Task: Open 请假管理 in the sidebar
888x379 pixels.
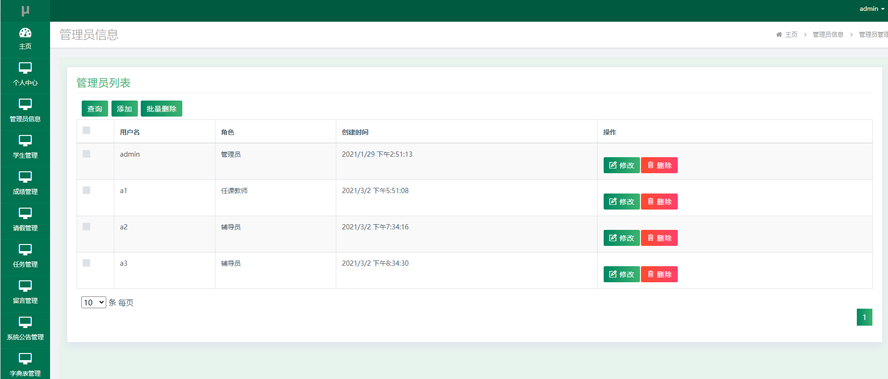Action: coord(25,220)
